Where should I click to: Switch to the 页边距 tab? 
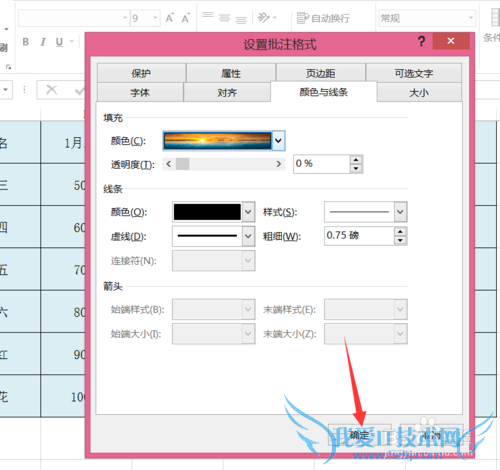click(321, 73)
